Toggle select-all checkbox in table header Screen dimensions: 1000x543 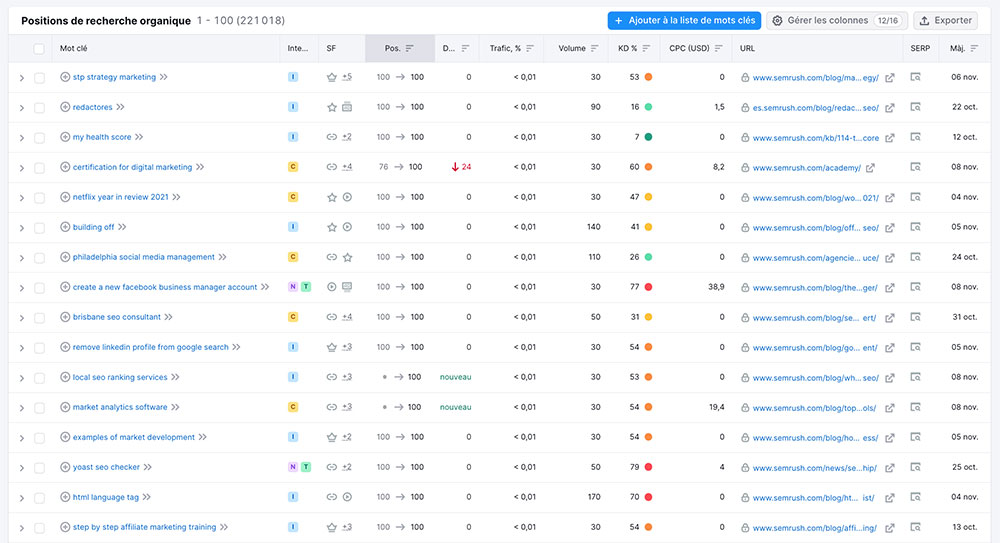point(39,48)
